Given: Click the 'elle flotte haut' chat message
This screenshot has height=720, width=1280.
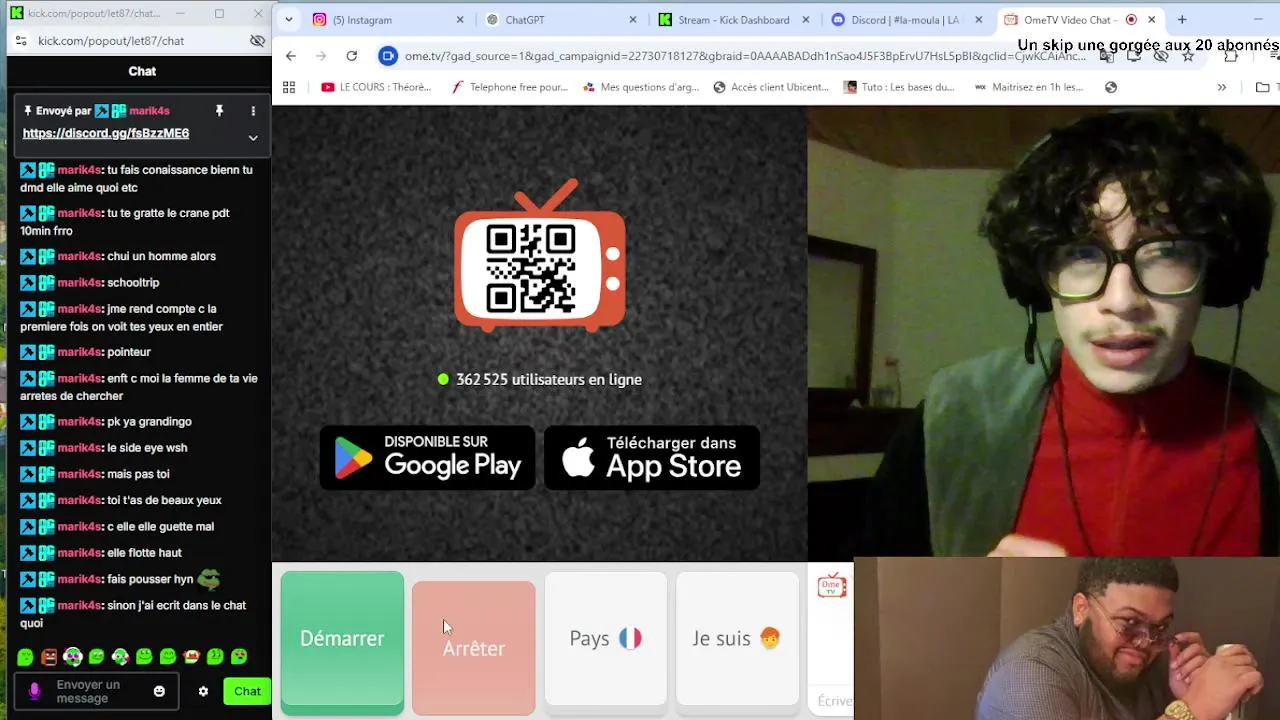Looking at the screenshot, I should (x=101, y=553).
